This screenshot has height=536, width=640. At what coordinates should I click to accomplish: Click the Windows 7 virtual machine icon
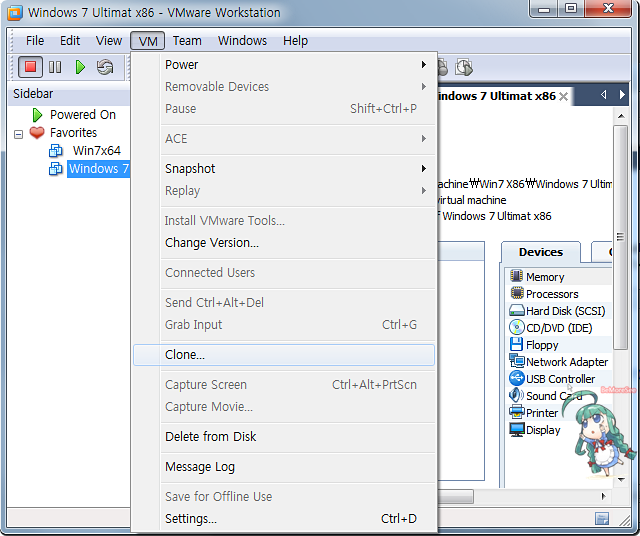(56, 169)
